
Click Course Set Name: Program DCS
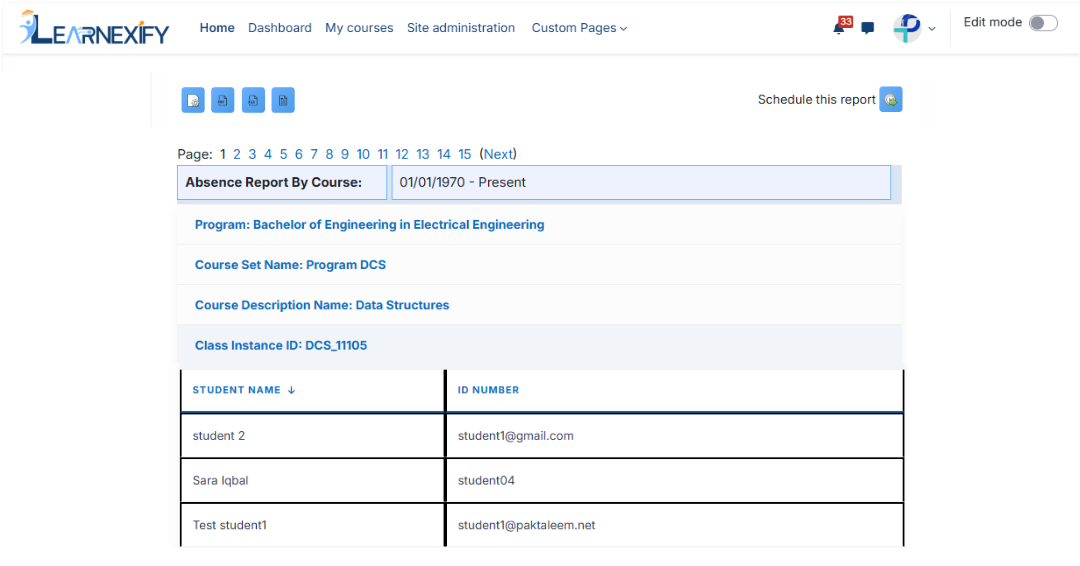(x=290, y=265)
